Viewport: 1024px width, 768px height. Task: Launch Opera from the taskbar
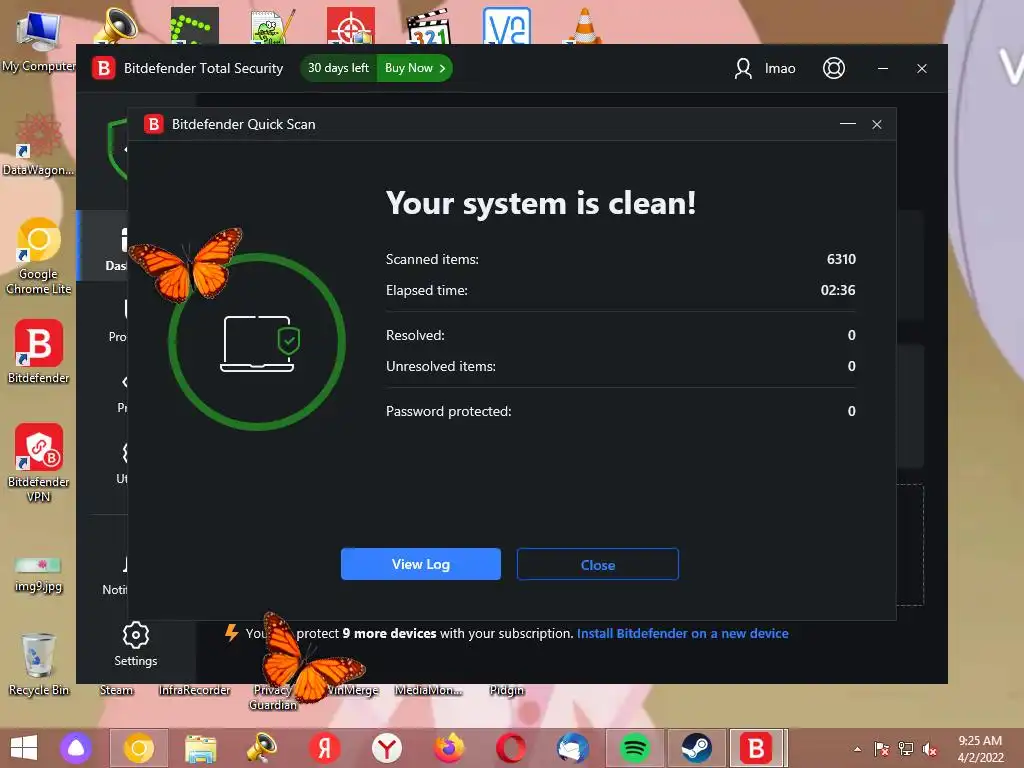pyautogui.click(x=511, y=748)
